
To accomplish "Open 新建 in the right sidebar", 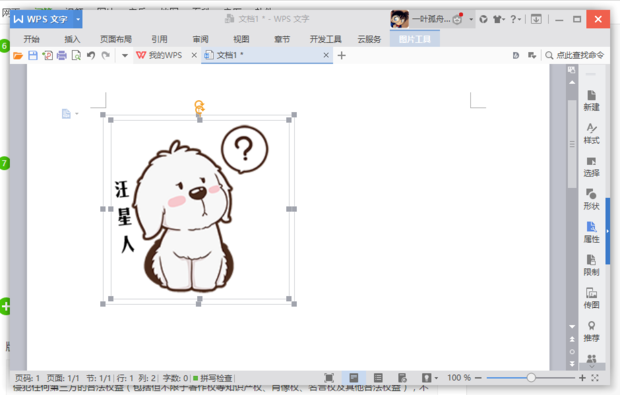I will click(x=591, y=101).
